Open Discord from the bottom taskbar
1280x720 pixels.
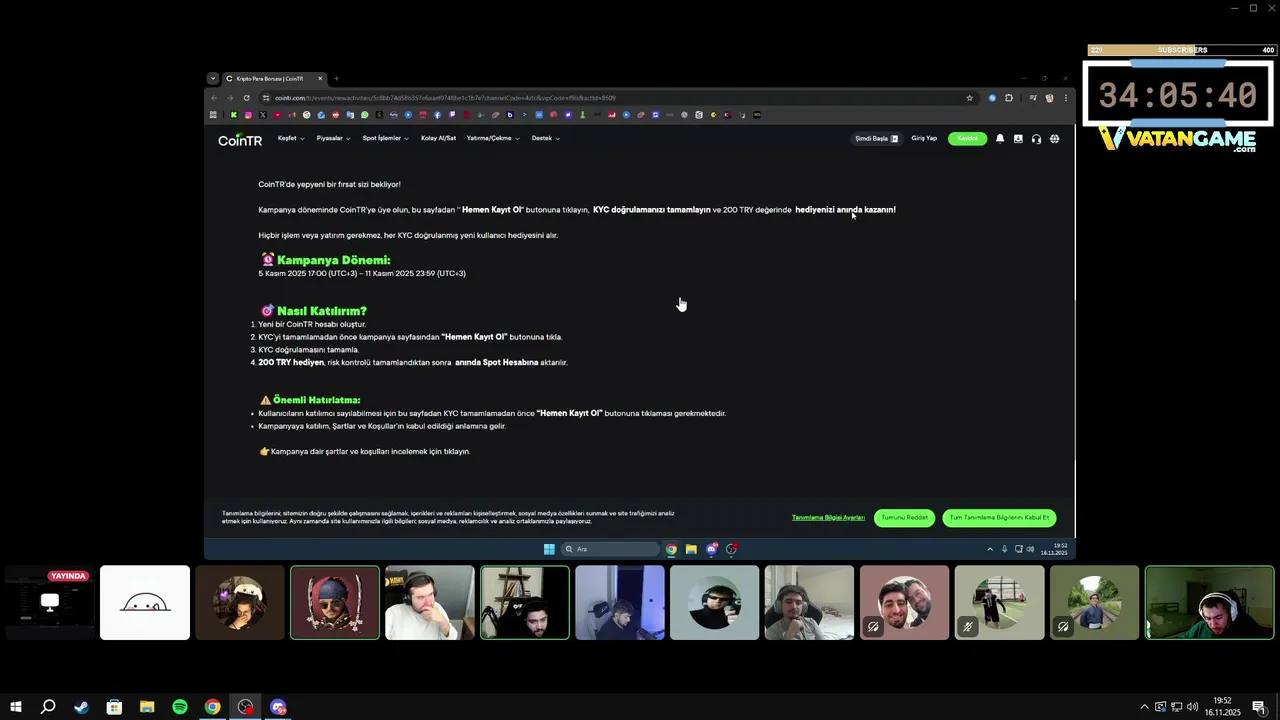pos(279,707)
